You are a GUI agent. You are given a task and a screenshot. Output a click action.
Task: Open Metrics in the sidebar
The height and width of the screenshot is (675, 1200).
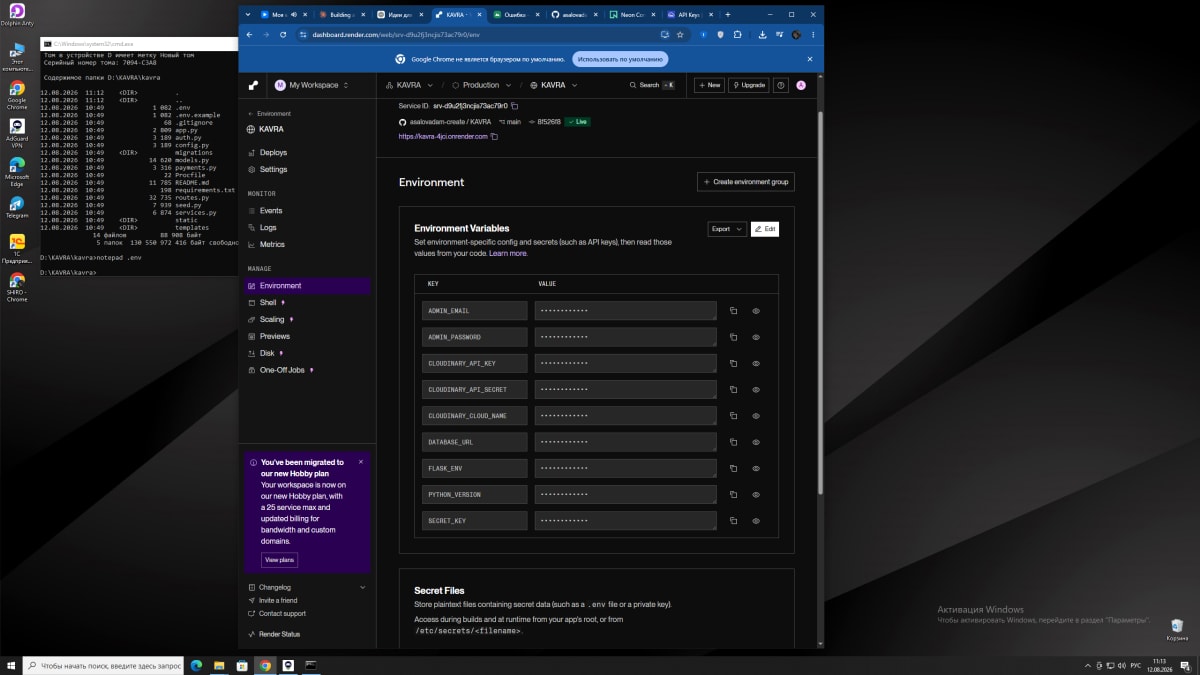[x=272, y=244]
